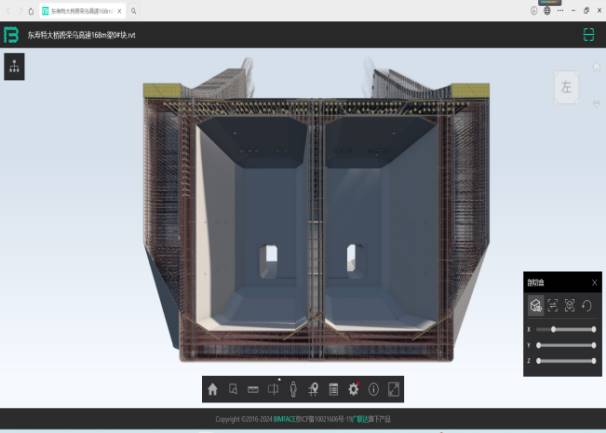Show model info with the info icon
Screen dimensions: 606x433
[x=373, y=389]
